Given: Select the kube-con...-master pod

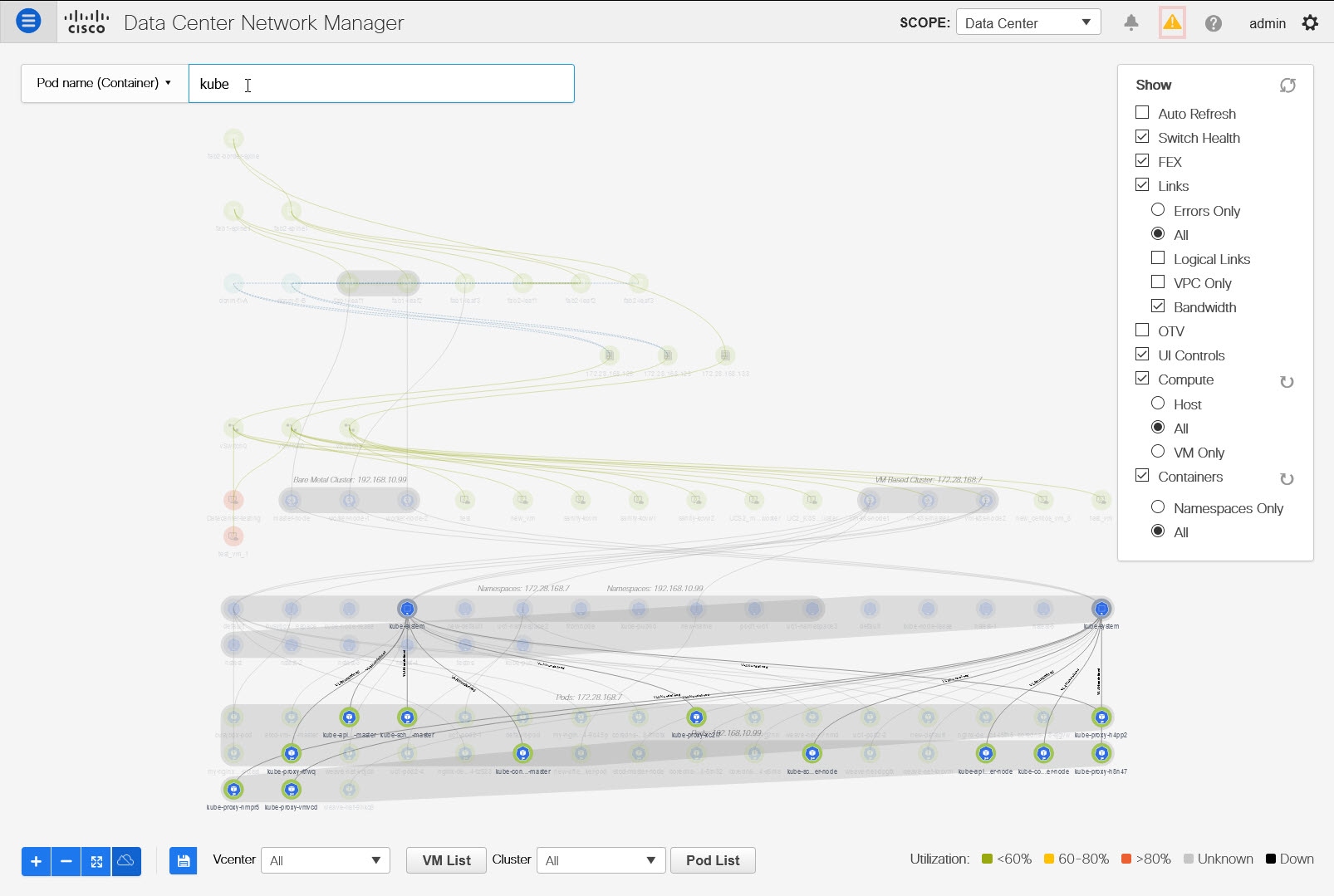Looking at the screenshot, I should tap(522, 754).
